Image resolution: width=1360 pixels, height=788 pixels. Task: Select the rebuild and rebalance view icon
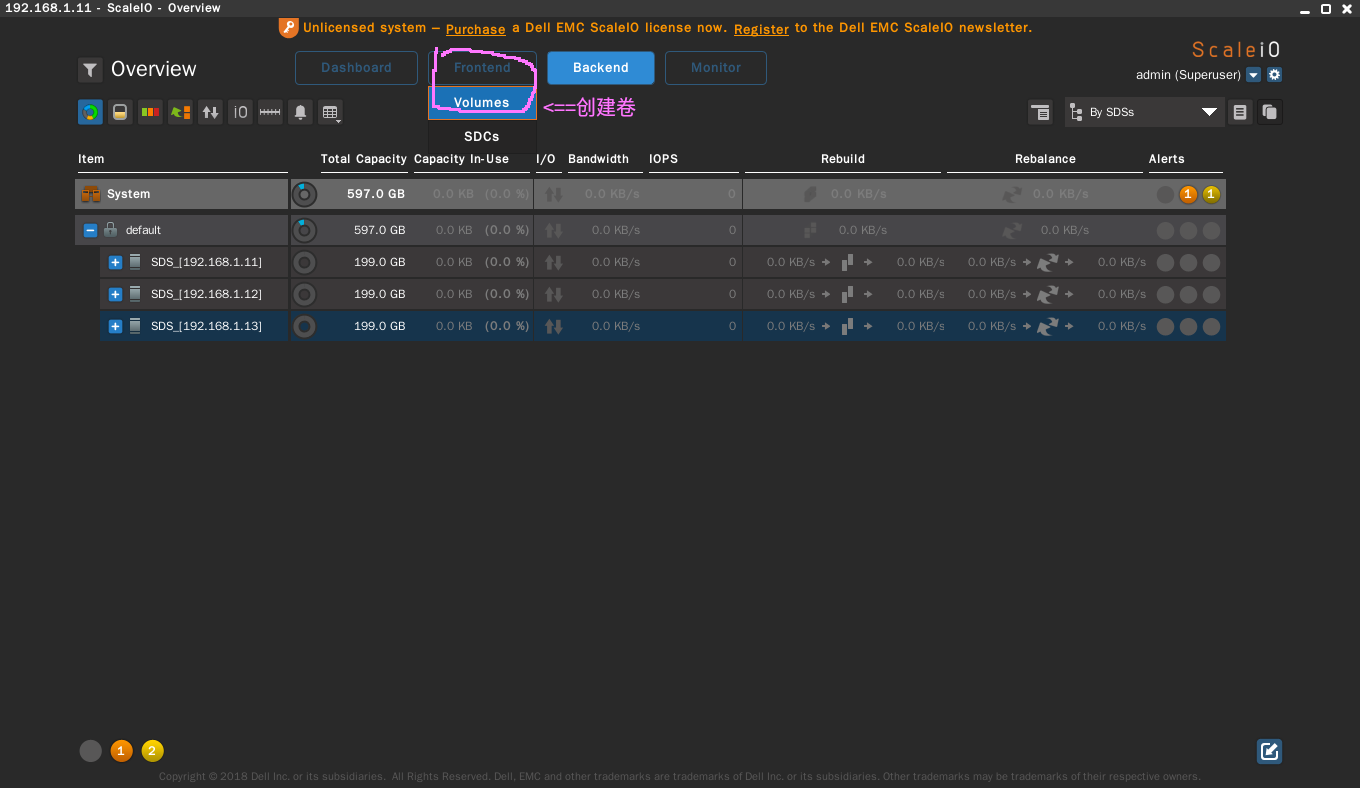(180, 112)
